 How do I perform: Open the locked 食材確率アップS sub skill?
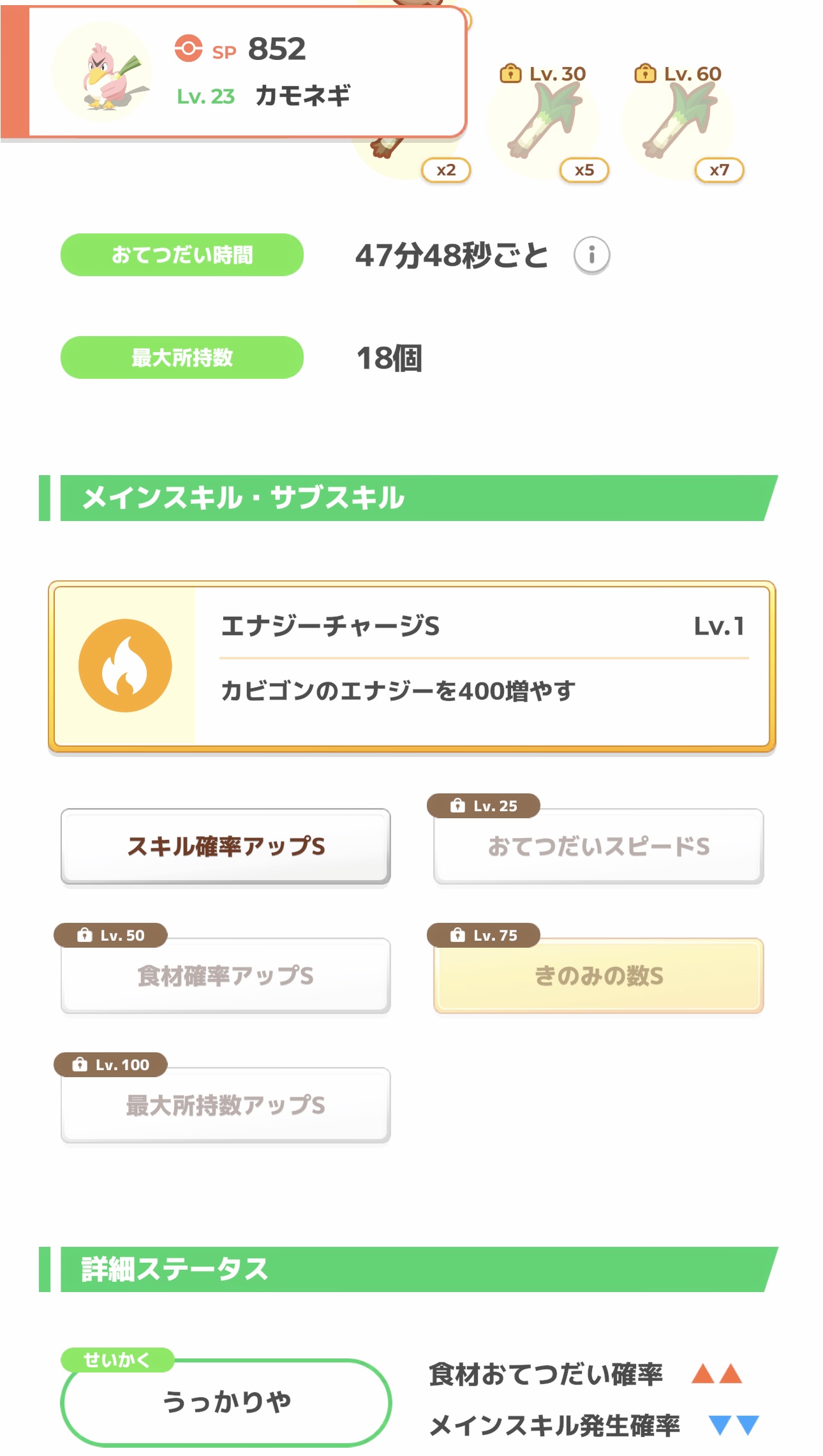[226, 976]
